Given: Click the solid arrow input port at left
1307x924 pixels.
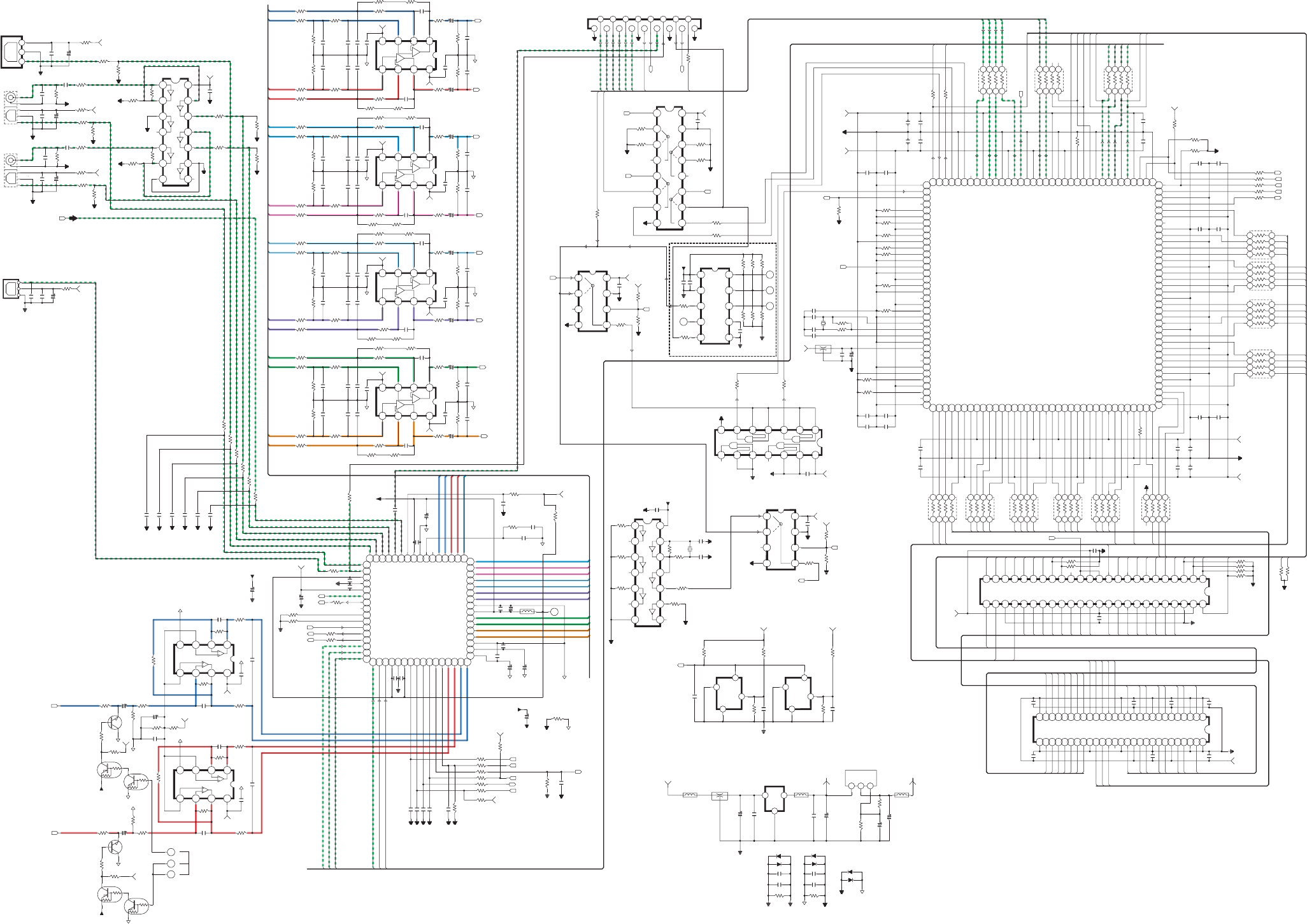Looking at the screenshot, I should 73,218.
